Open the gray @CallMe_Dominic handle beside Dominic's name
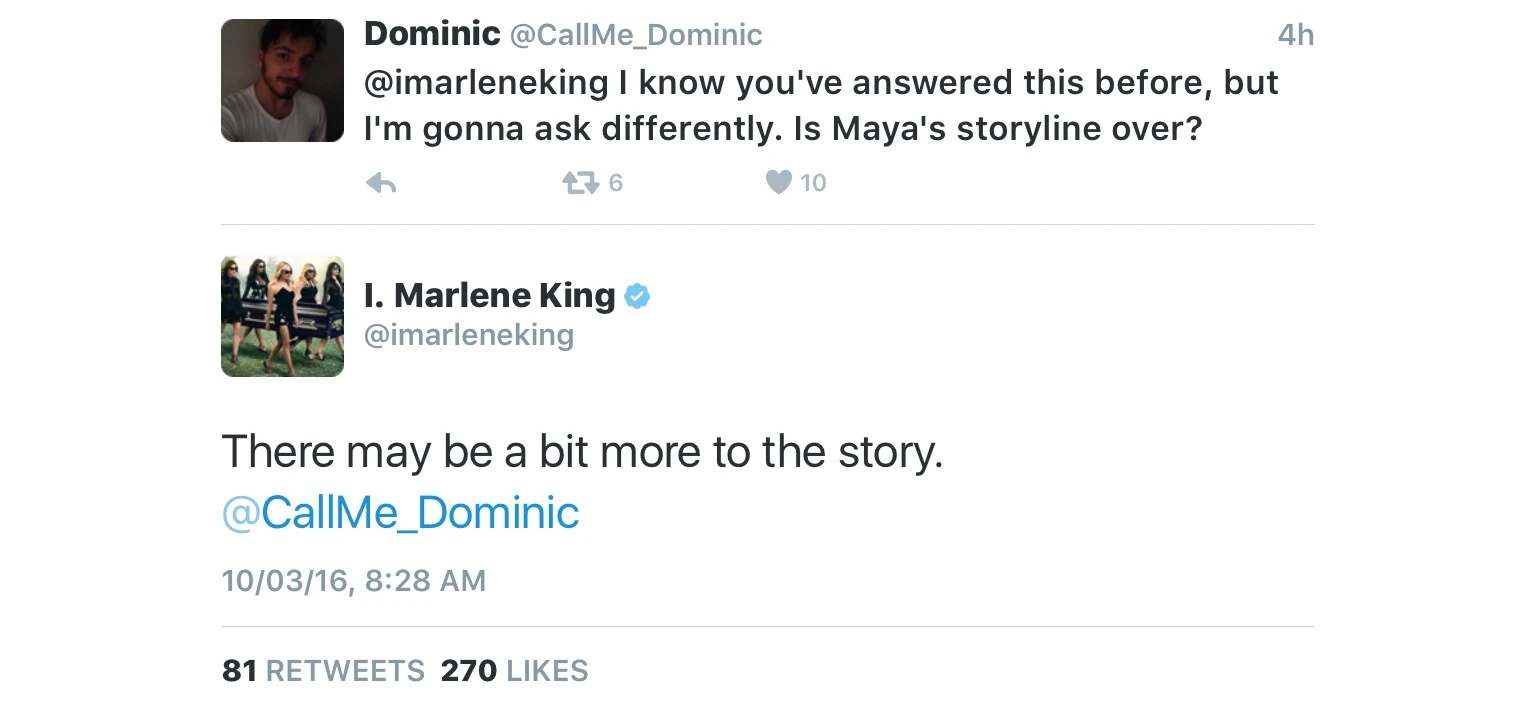1514x708 pixels. tap(636, 36)
